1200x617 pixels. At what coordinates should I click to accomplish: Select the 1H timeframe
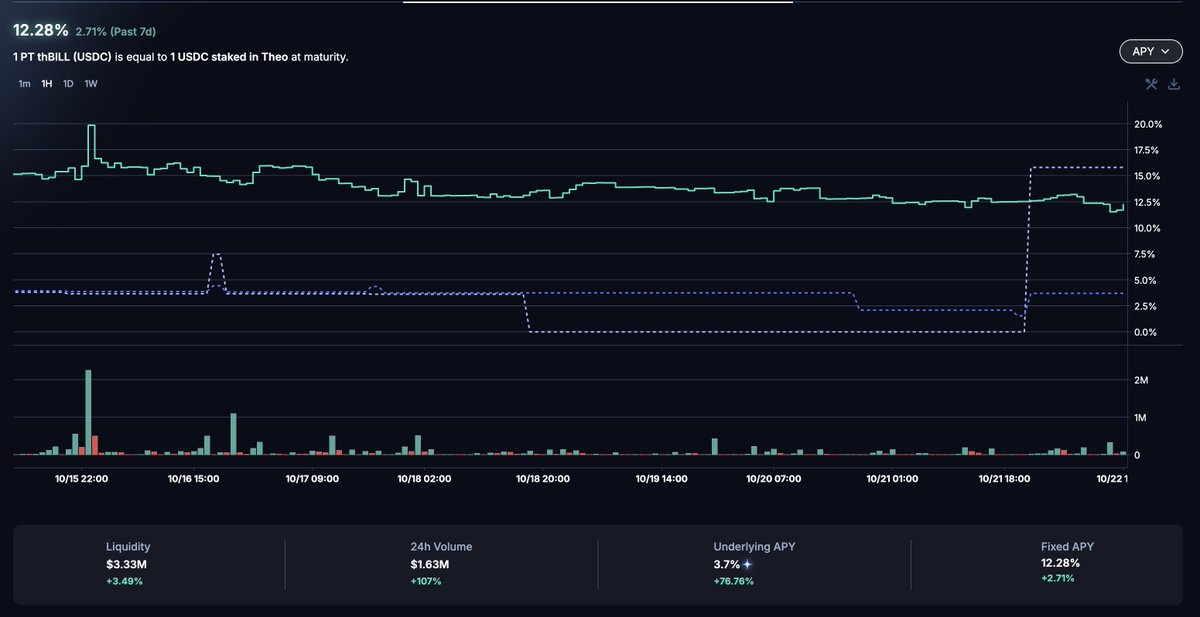[47, 84]
